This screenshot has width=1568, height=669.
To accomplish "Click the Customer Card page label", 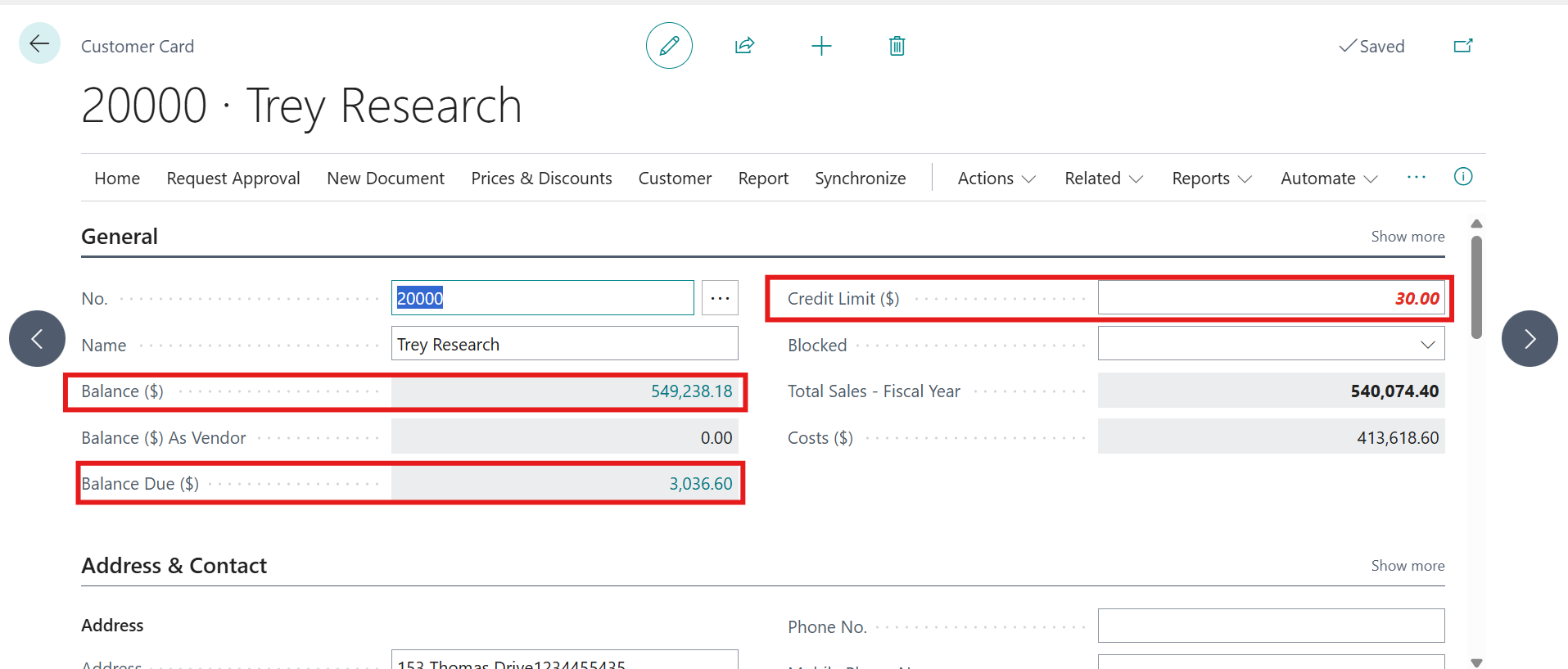I will pos(138,47).
